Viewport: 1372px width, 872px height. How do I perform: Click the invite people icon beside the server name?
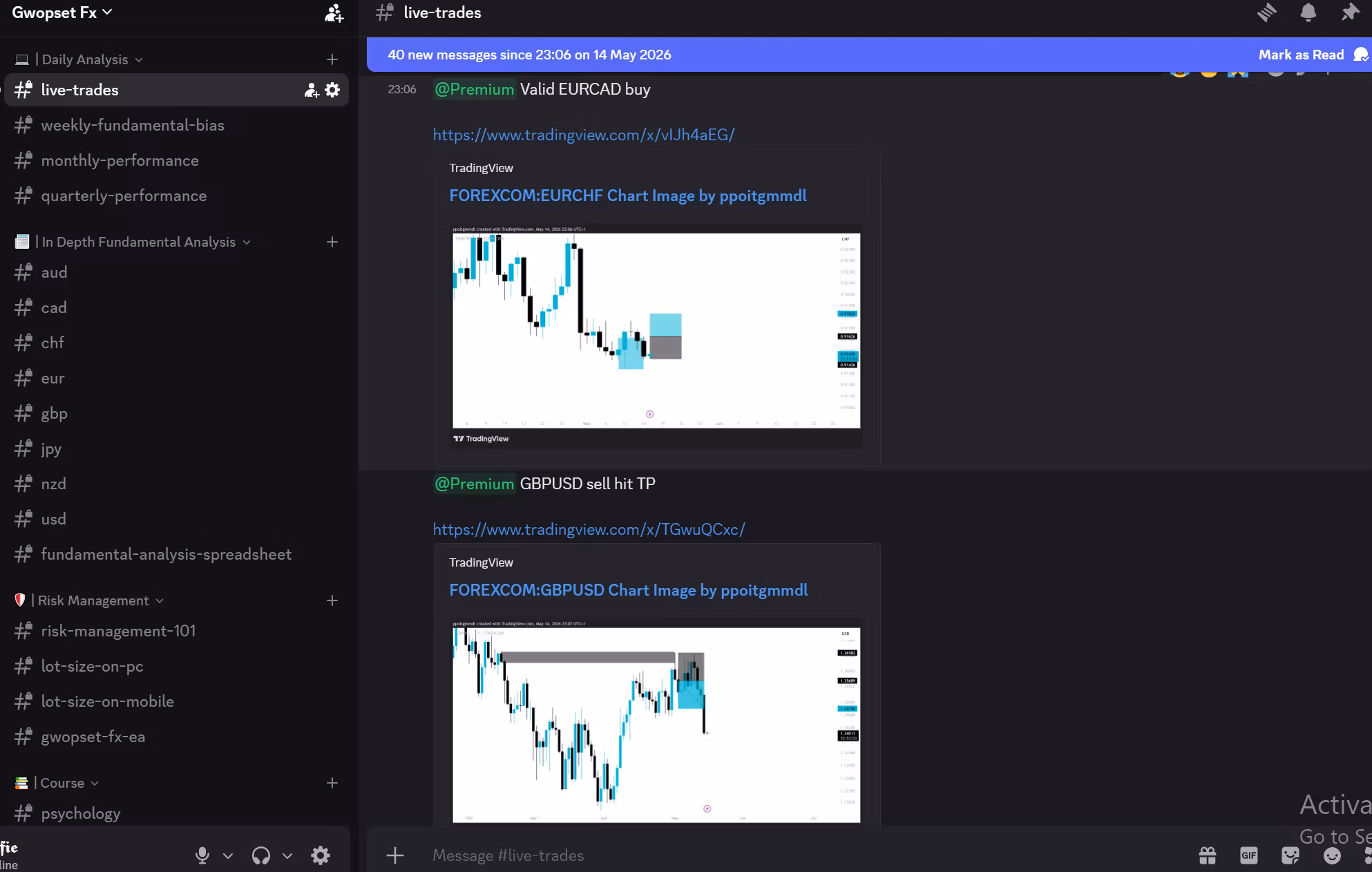[x=334, y=13]
